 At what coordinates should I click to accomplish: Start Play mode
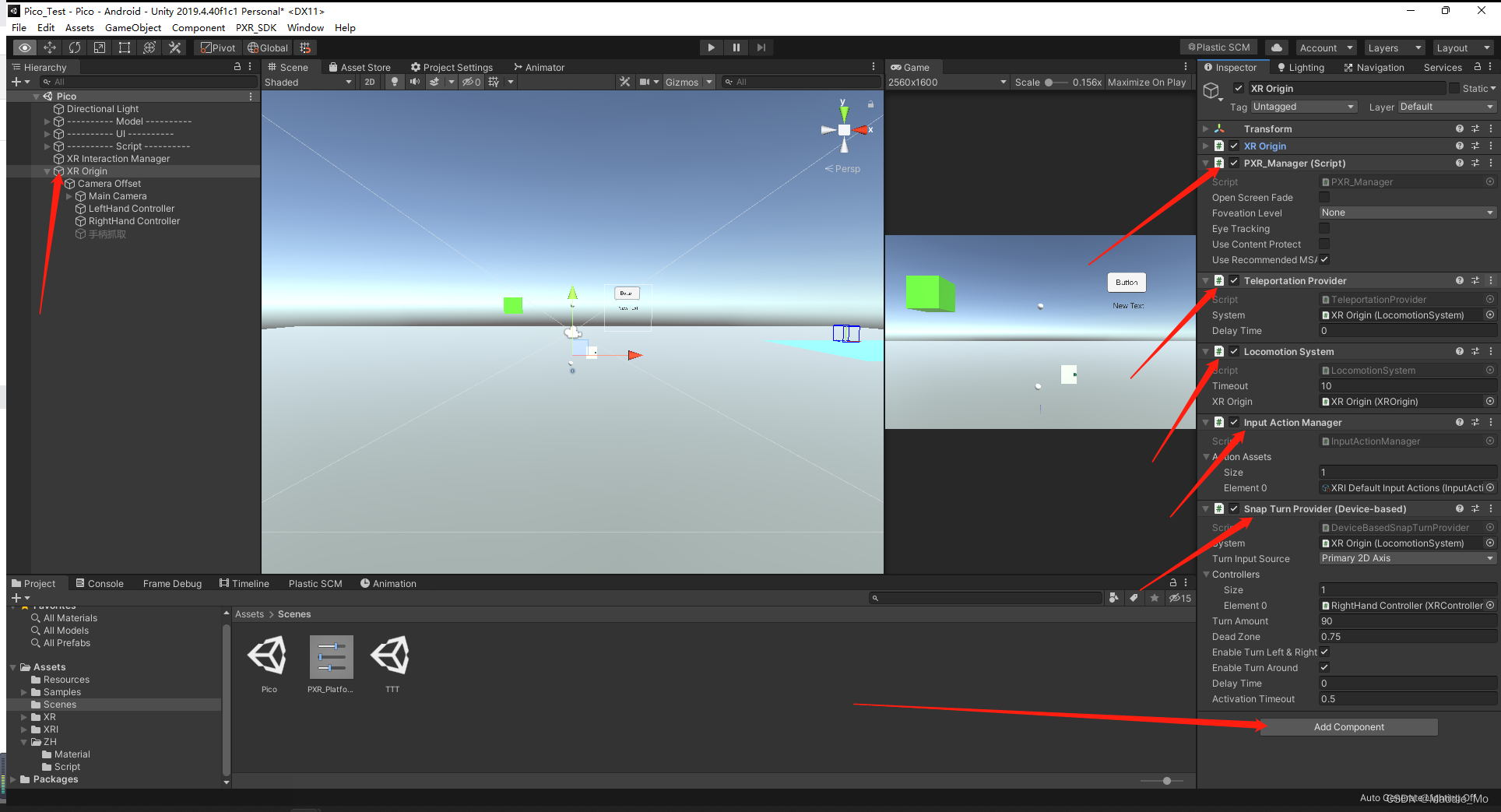pos(711,47)
